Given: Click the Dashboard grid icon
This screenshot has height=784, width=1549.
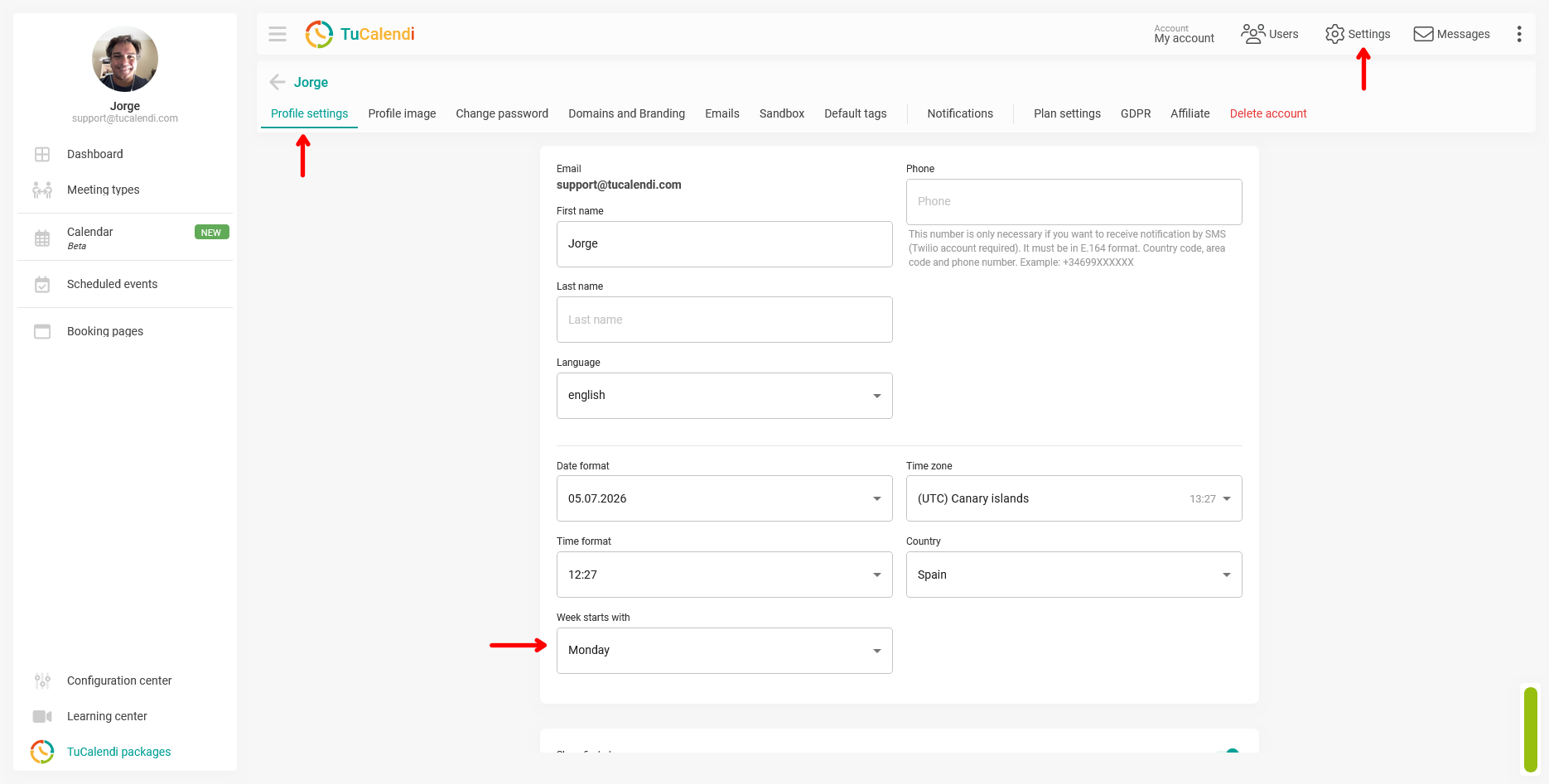Looking at the screenshot, I should pyautogui.click(x=42, y=154).
